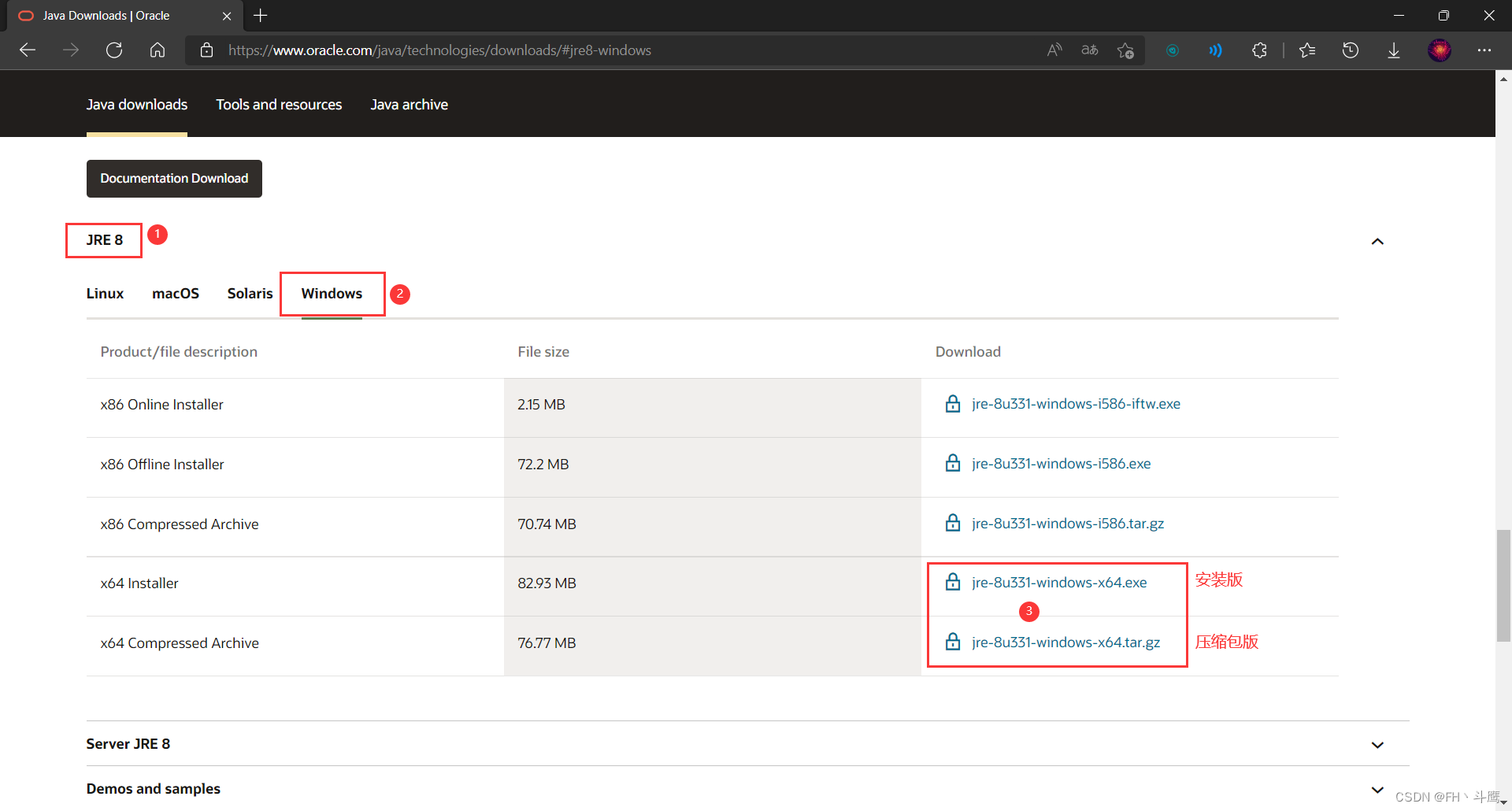The height and width of the screenshot is (811, 1512).
Task: Click the 'x64 Installer' description cell
Action: 295,587
